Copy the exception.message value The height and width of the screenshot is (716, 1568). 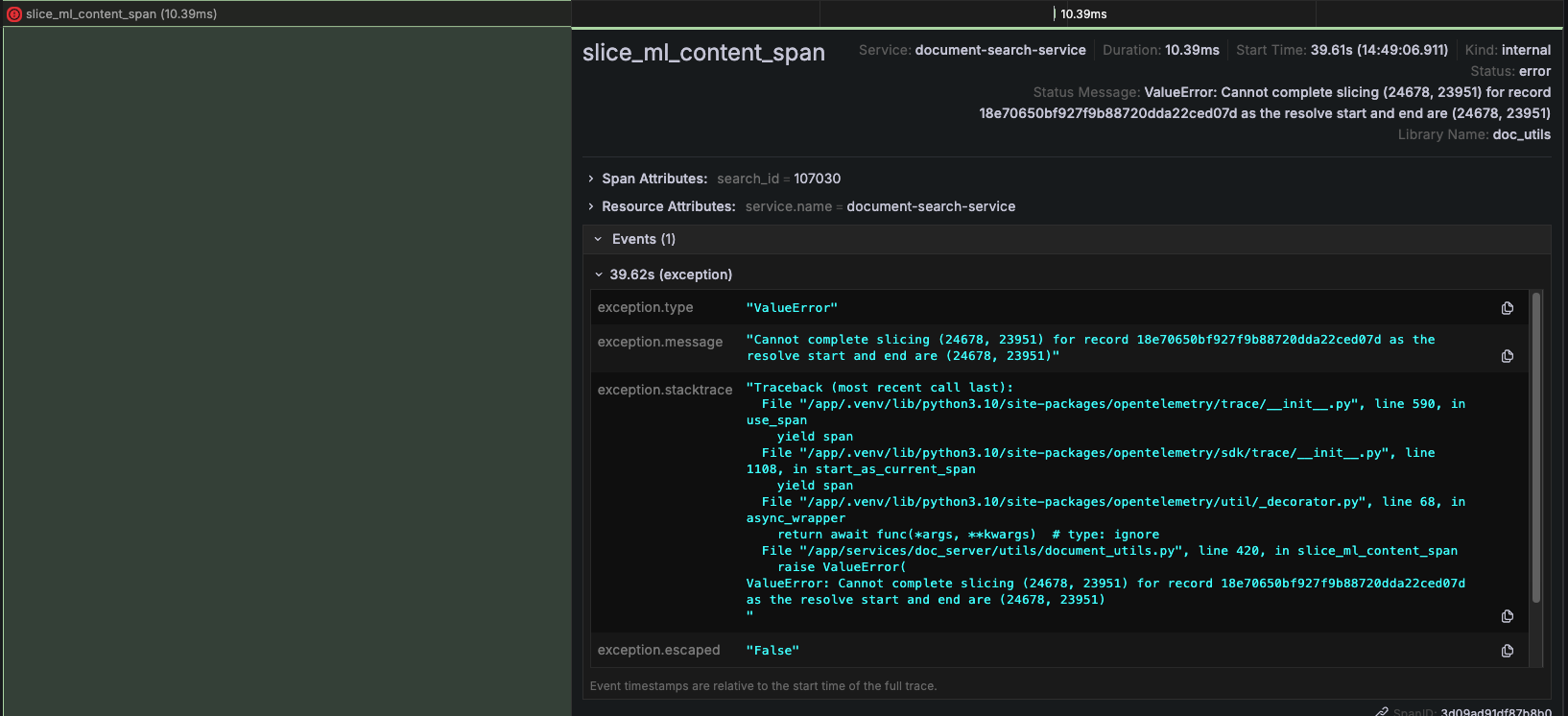point(1507,356)
